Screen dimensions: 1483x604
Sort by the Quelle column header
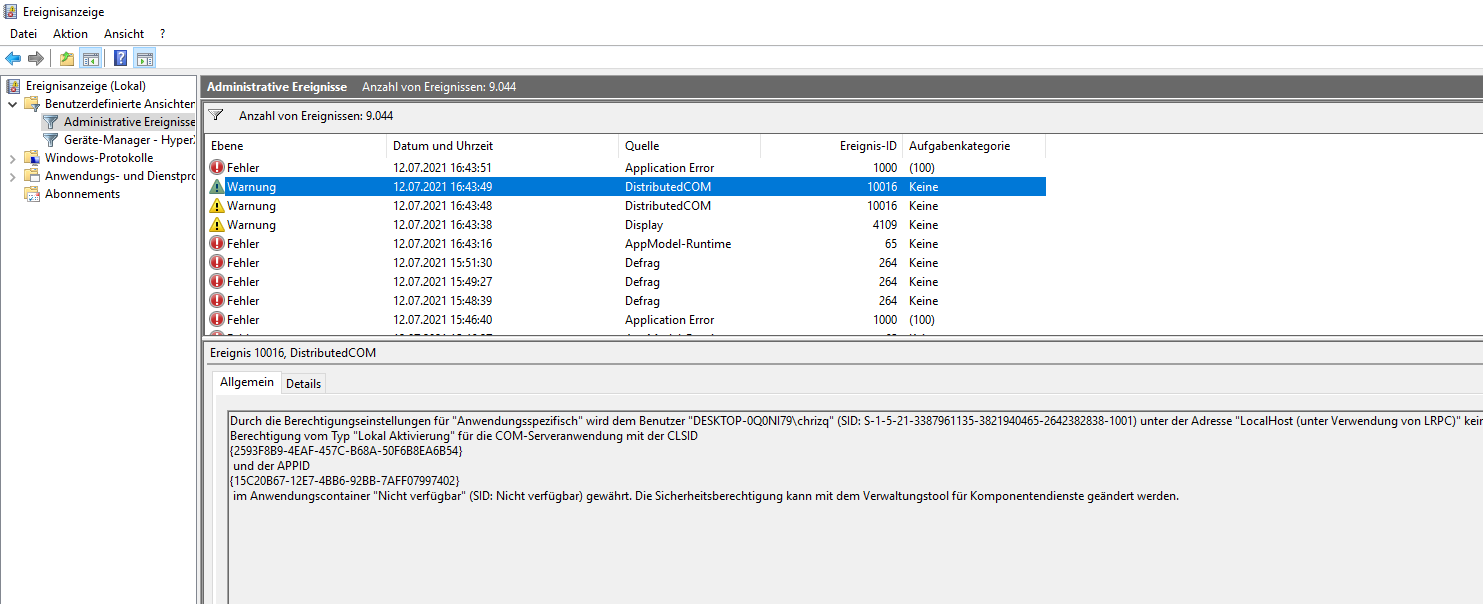click(689, 146)
